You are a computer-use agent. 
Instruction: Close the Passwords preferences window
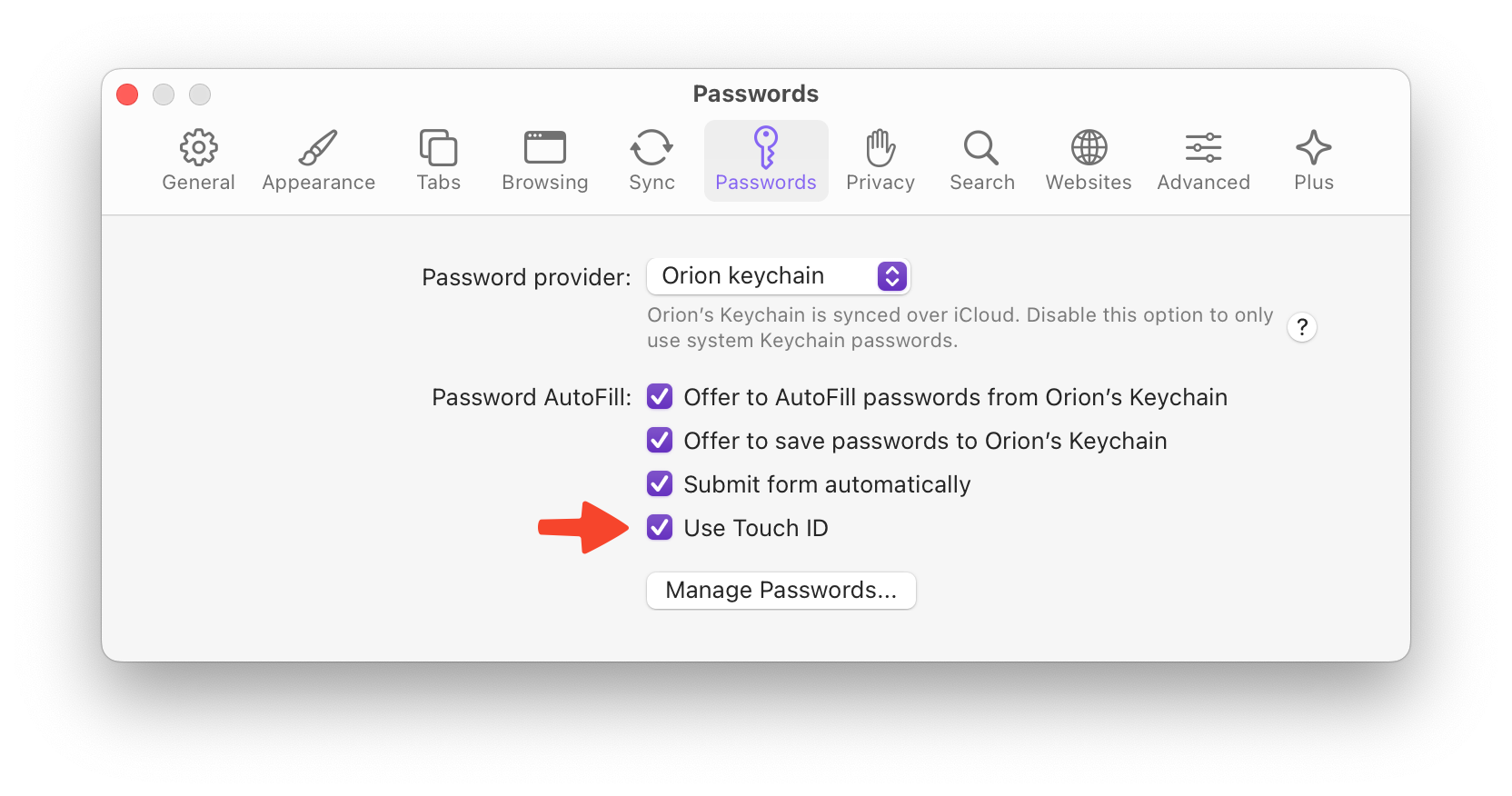(127, 95)
